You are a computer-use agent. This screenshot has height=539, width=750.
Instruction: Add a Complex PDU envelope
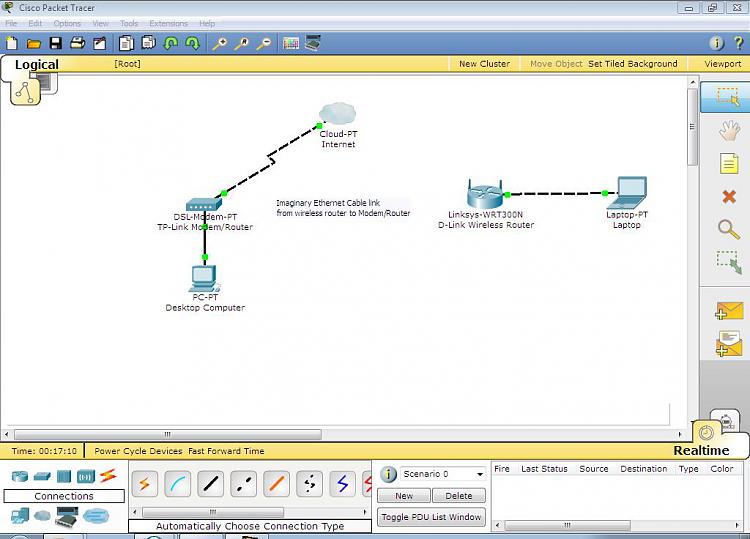click(729, 344)
